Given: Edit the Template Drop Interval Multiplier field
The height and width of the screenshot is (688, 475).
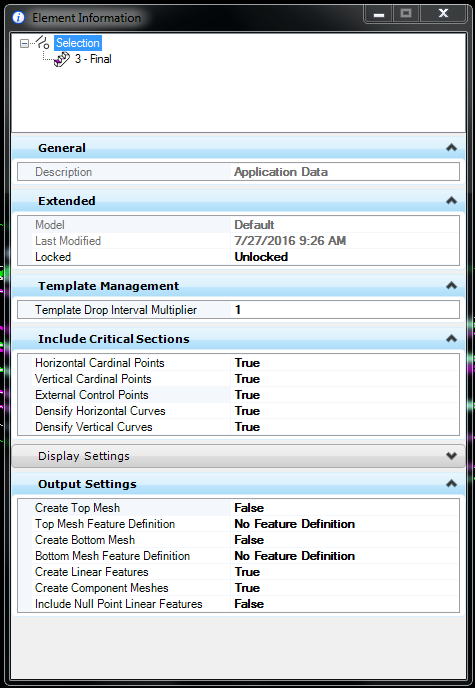Looking at the screenshot, I should coord(345,310).
